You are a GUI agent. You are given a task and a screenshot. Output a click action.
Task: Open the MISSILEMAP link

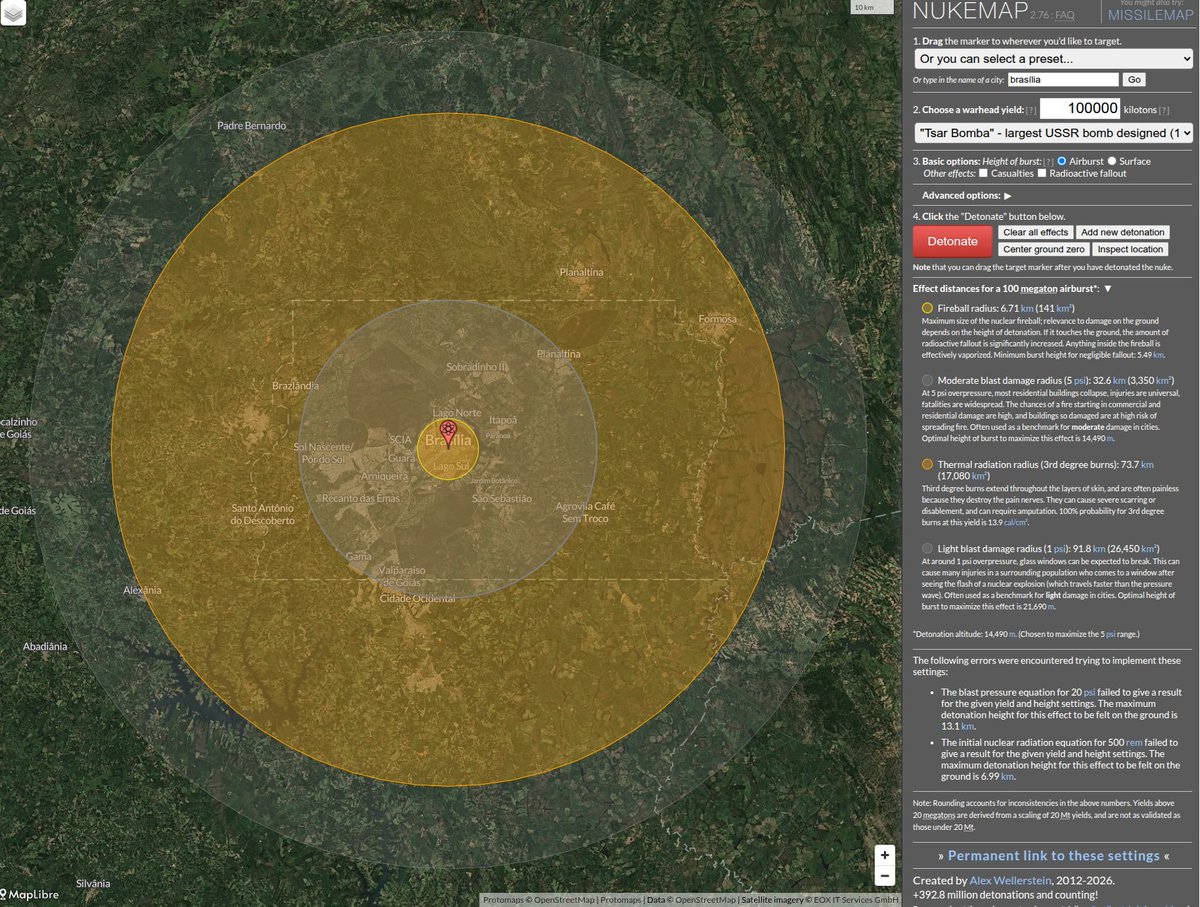pos(1150,15)
